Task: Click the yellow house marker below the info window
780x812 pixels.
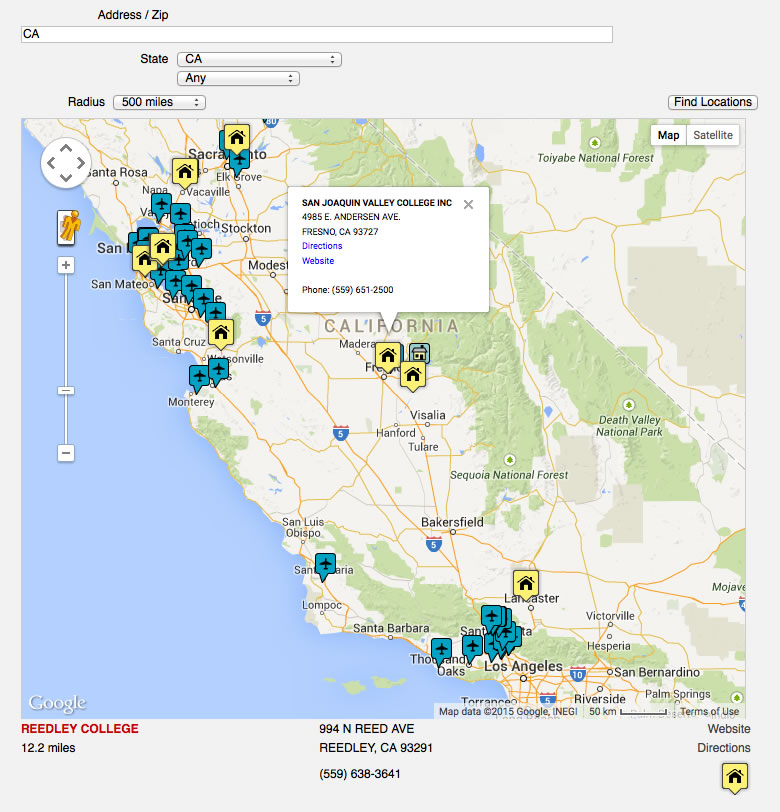Action: pos(387,356)
